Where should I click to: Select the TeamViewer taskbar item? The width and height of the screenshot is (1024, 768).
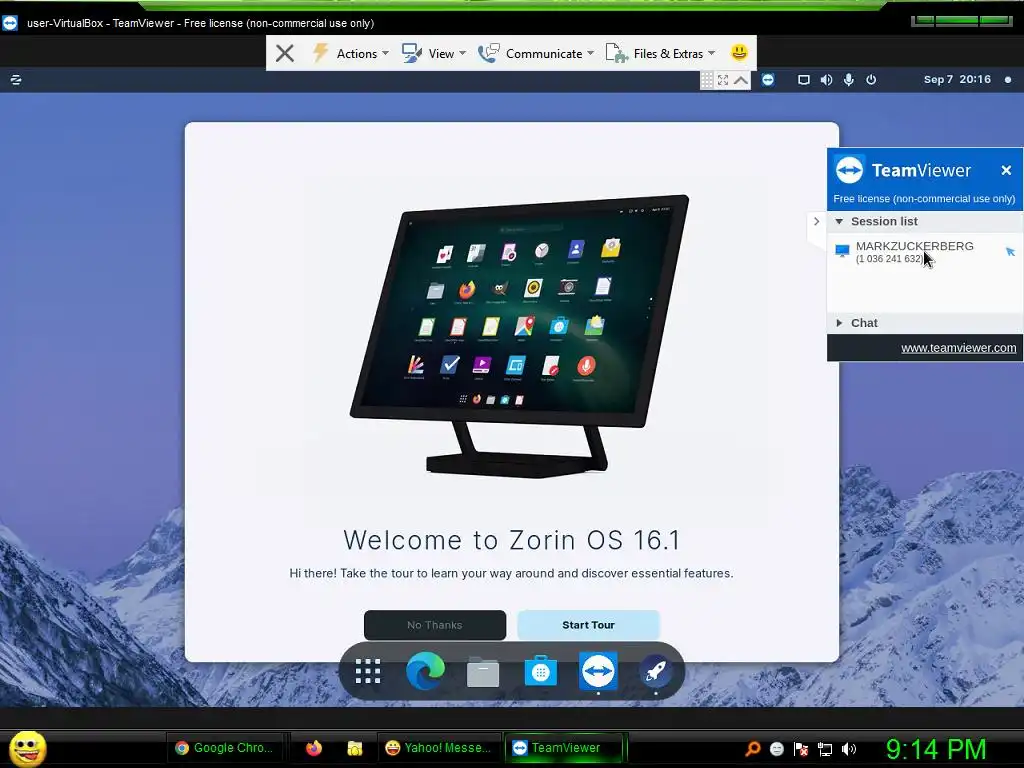[564, 748]
